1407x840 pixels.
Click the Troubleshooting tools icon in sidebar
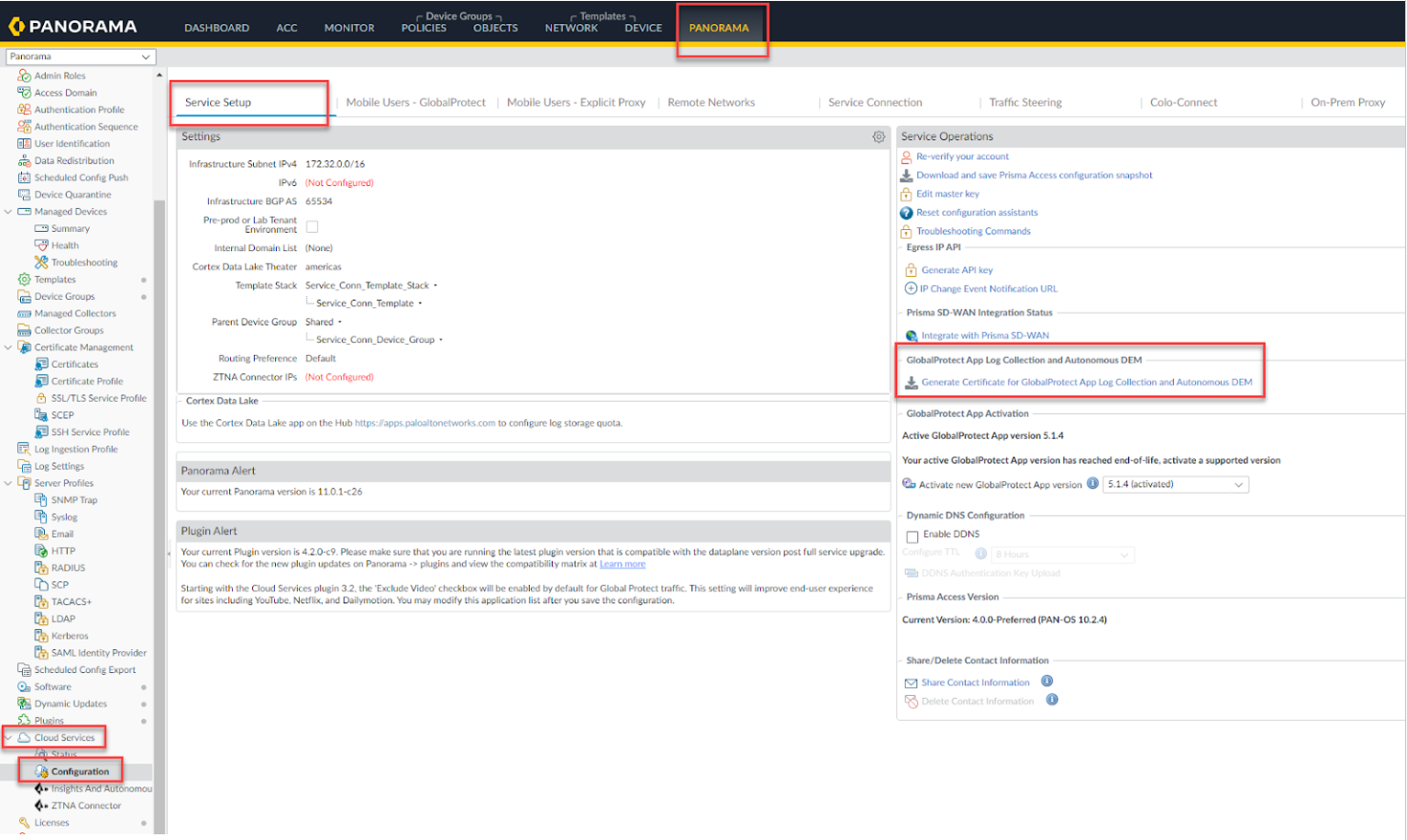pos(41,262)
